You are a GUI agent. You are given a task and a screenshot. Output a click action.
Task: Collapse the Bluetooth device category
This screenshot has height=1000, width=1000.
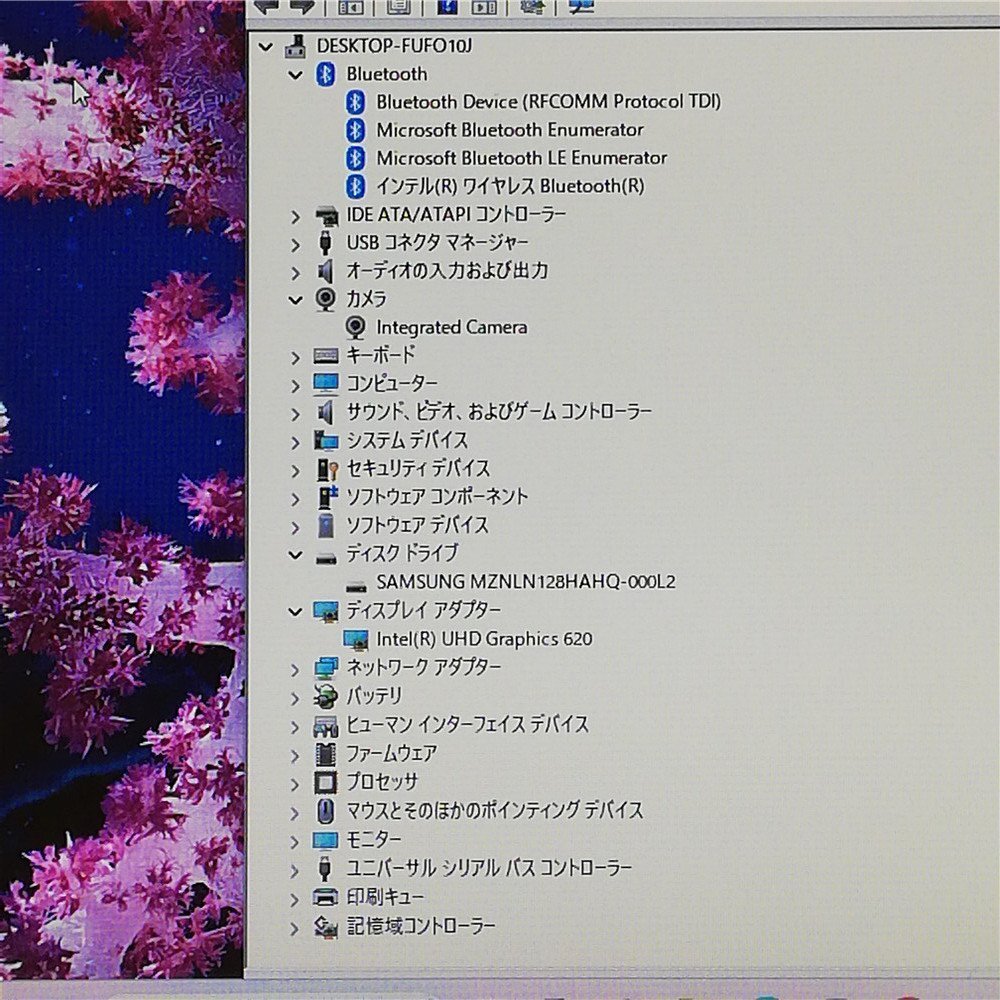coord(295,74)
